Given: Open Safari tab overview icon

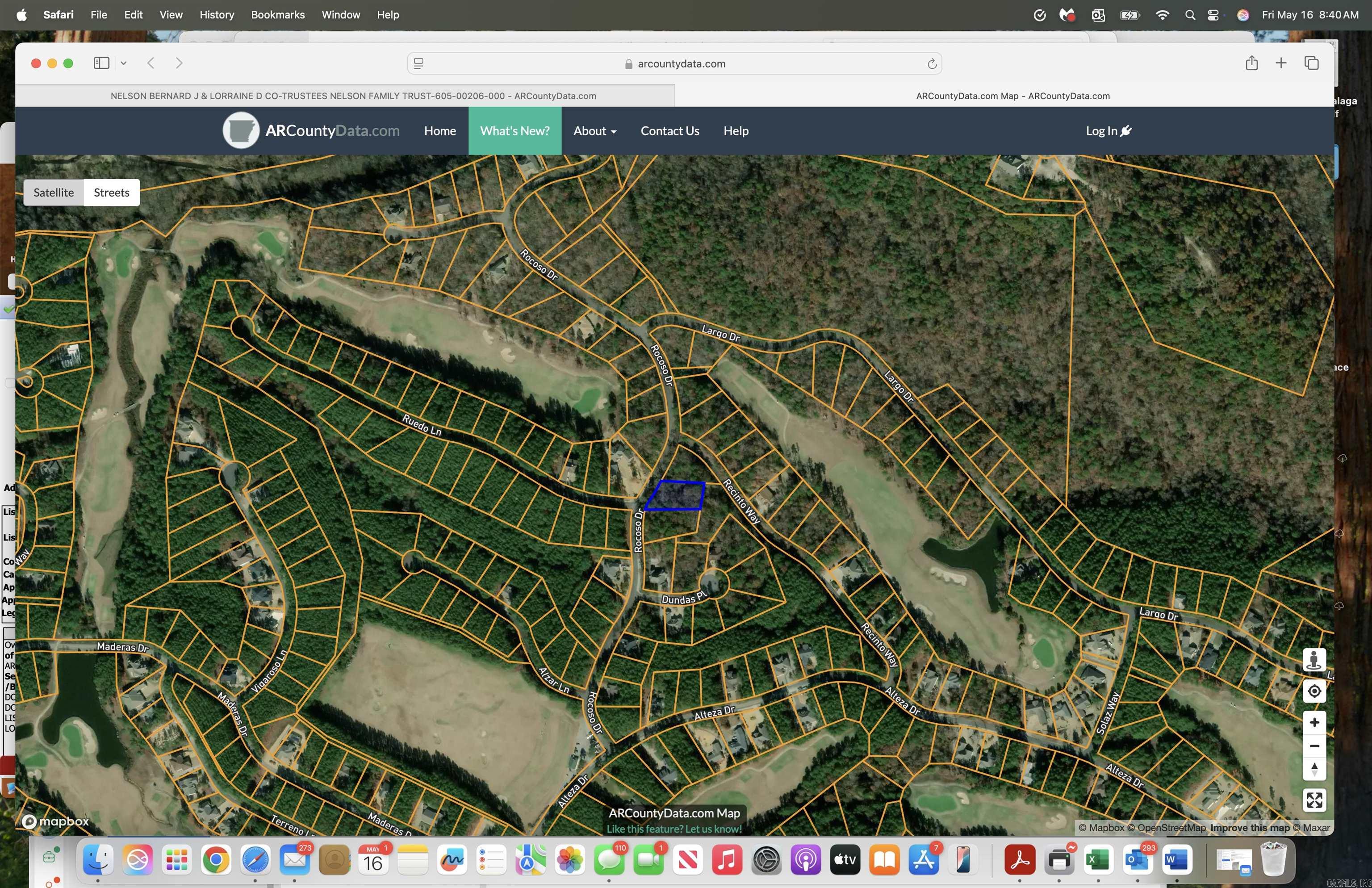Looking at the screenshot, I should pyautogui.click(x=1311, y=63).
